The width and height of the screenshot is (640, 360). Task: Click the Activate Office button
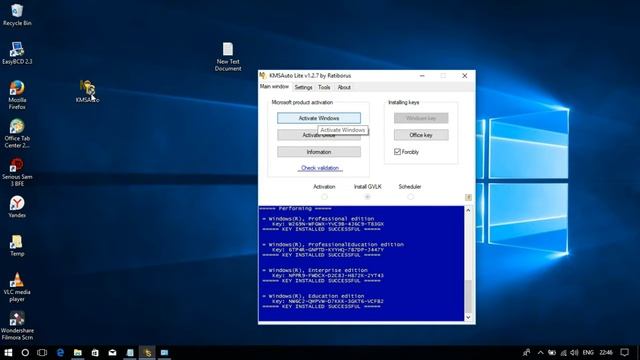[319, 135]
